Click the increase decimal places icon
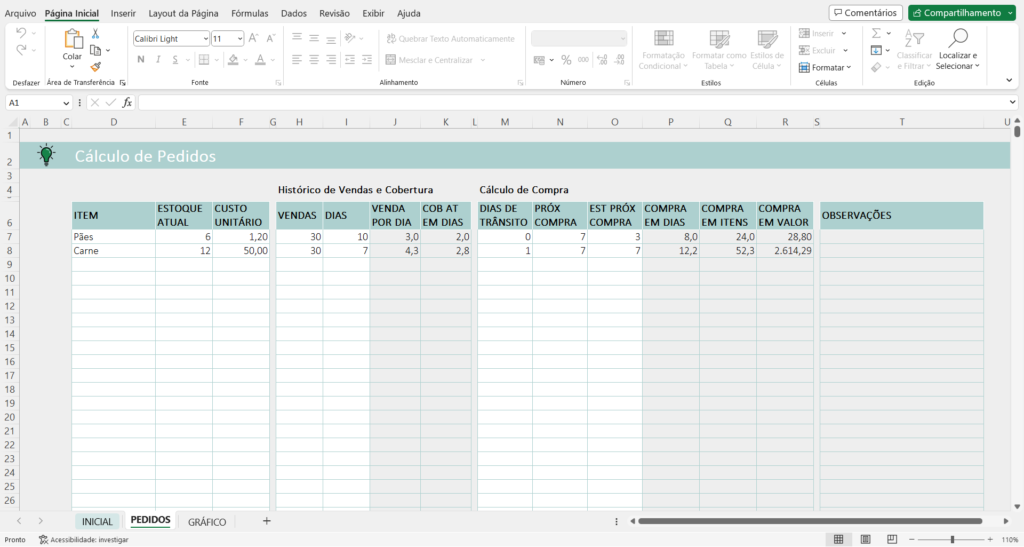Viewport: 1024px width, 547px height. (602, 60)
